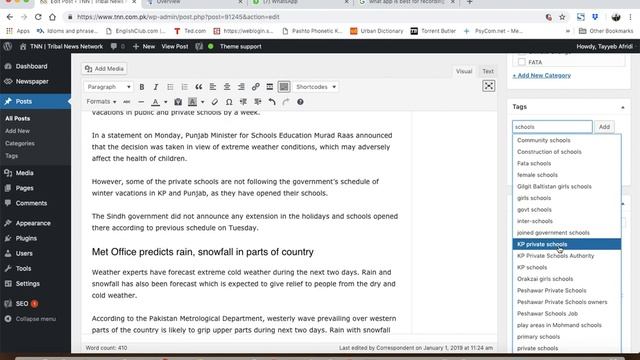Open background color picker arrow

202,102
